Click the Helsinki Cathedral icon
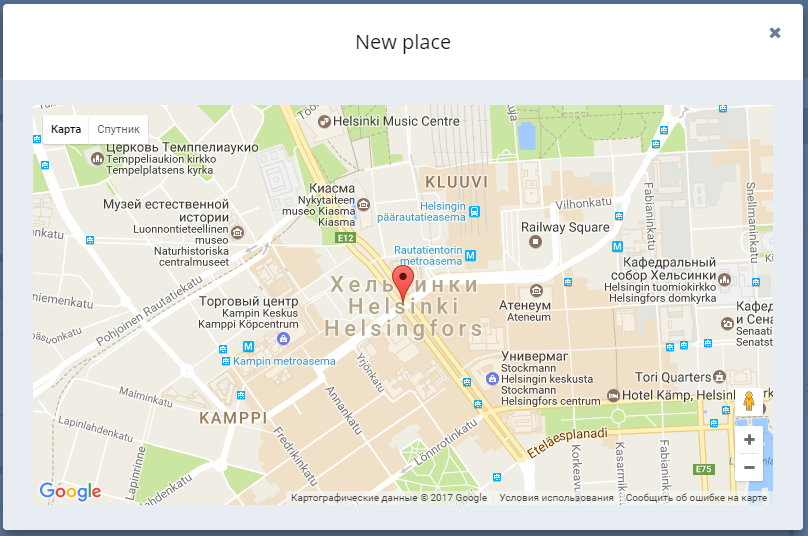Screen dimensions: 808x536 click(x=725, y=279)
